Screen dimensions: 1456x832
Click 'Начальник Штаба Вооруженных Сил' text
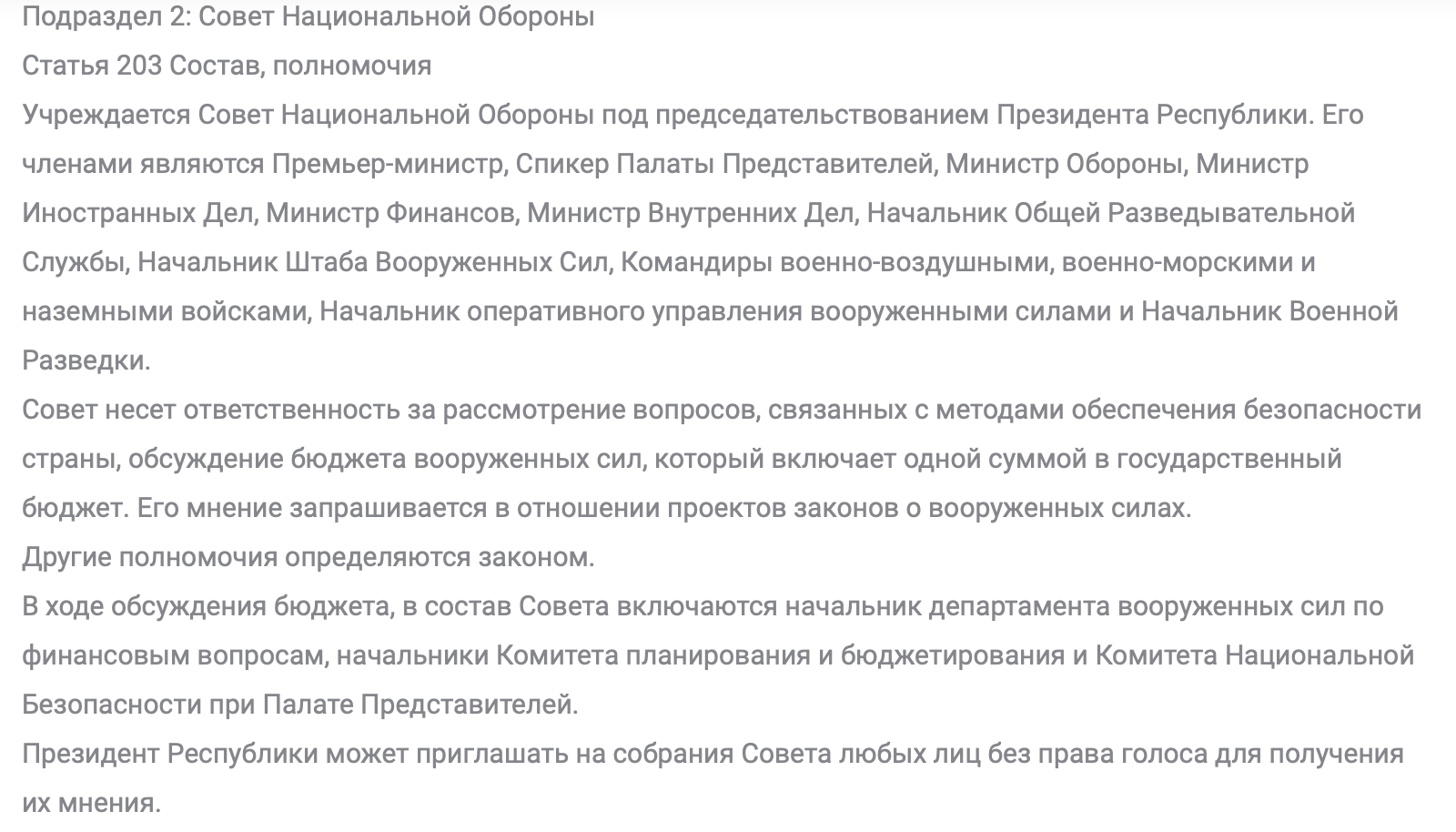tap(370, 262)
